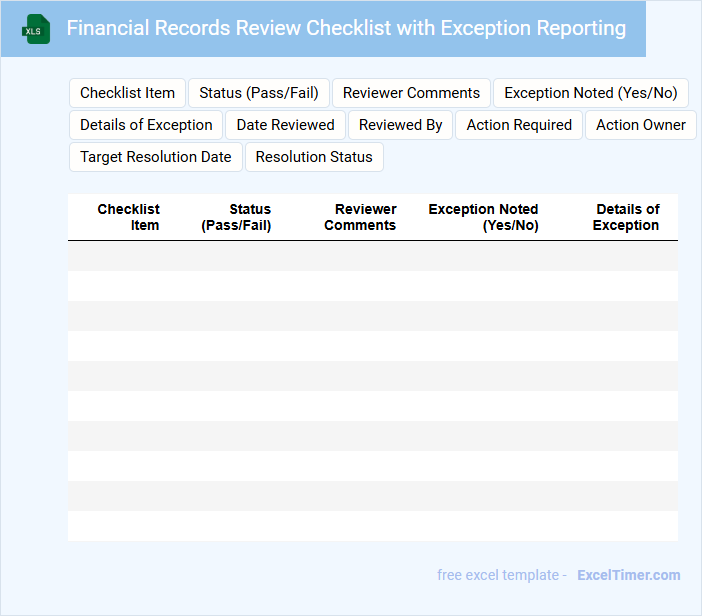Image resolution: width=702 pixels, height=616 pixels.
Task: Choose the Target Resolution Date tag
Action: 155,157
